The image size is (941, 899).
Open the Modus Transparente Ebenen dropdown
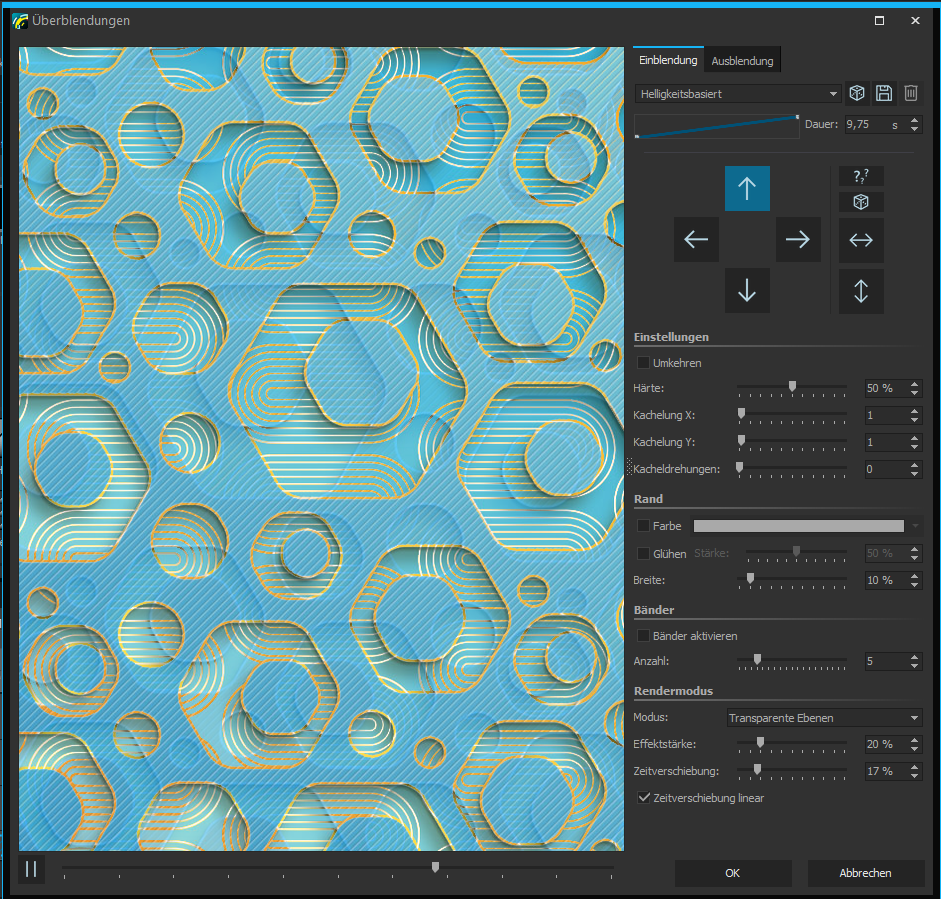[x=824, y=718]
